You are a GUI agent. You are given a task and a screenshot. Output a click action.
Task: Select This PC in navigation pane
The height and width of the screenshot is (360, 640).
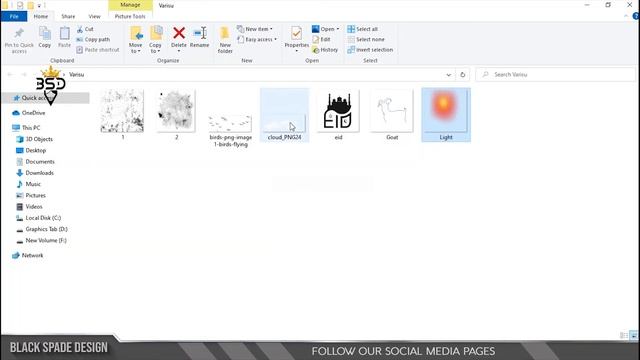click(27, 128)
